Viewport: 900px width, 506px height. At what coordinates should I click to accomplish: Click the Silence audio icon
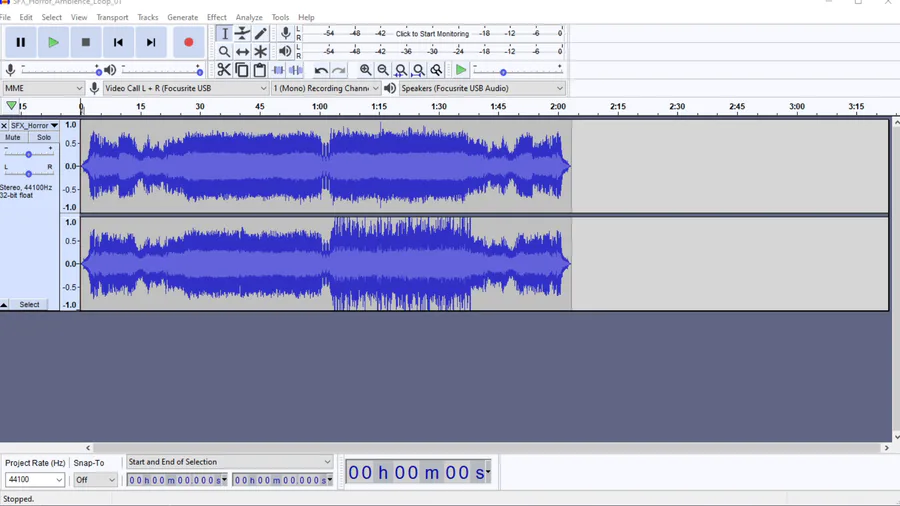point(296,70)
